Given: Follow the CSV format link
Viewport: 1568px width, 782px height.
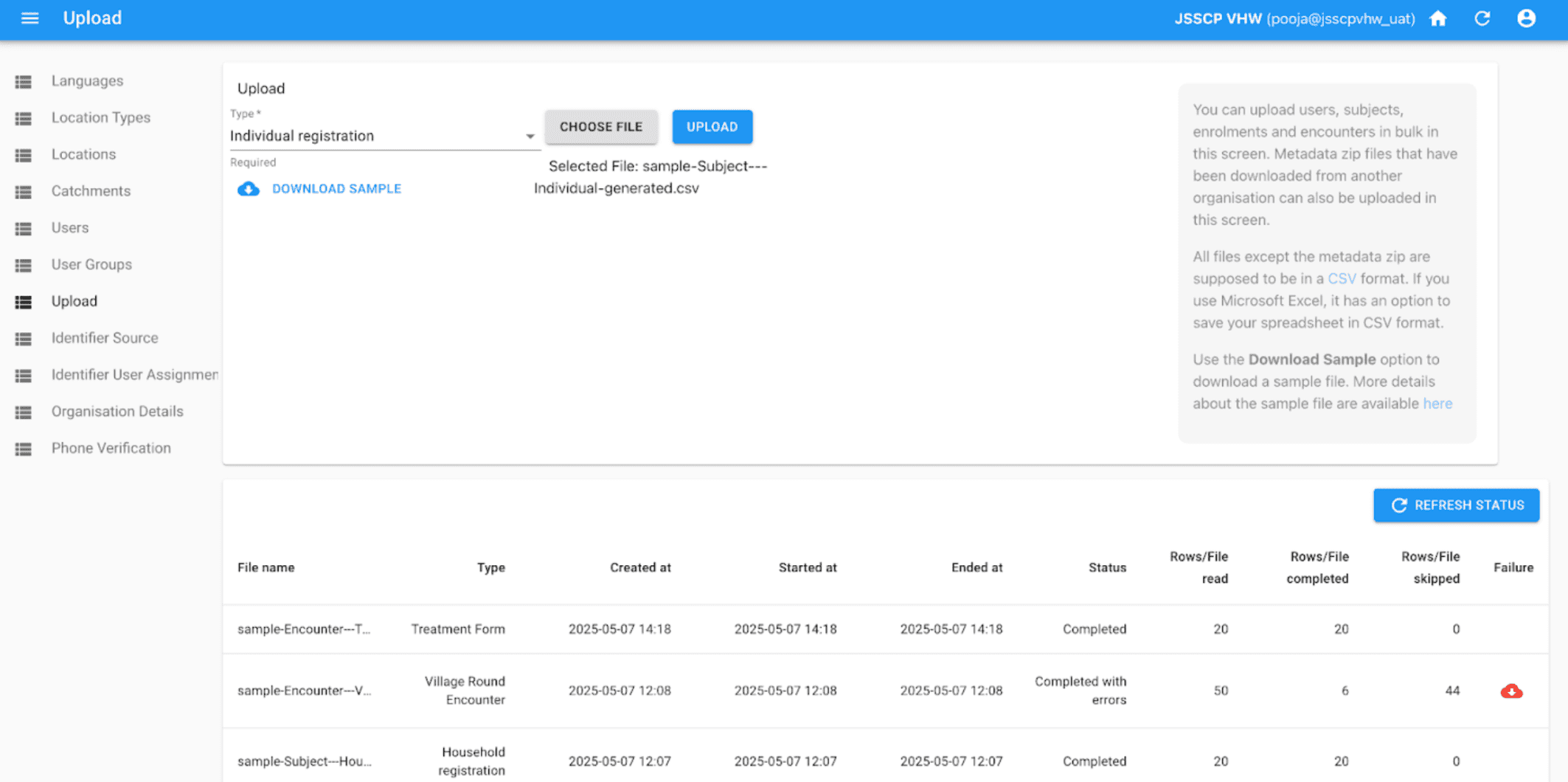Looking at the screenshot, I should 1342,279.
